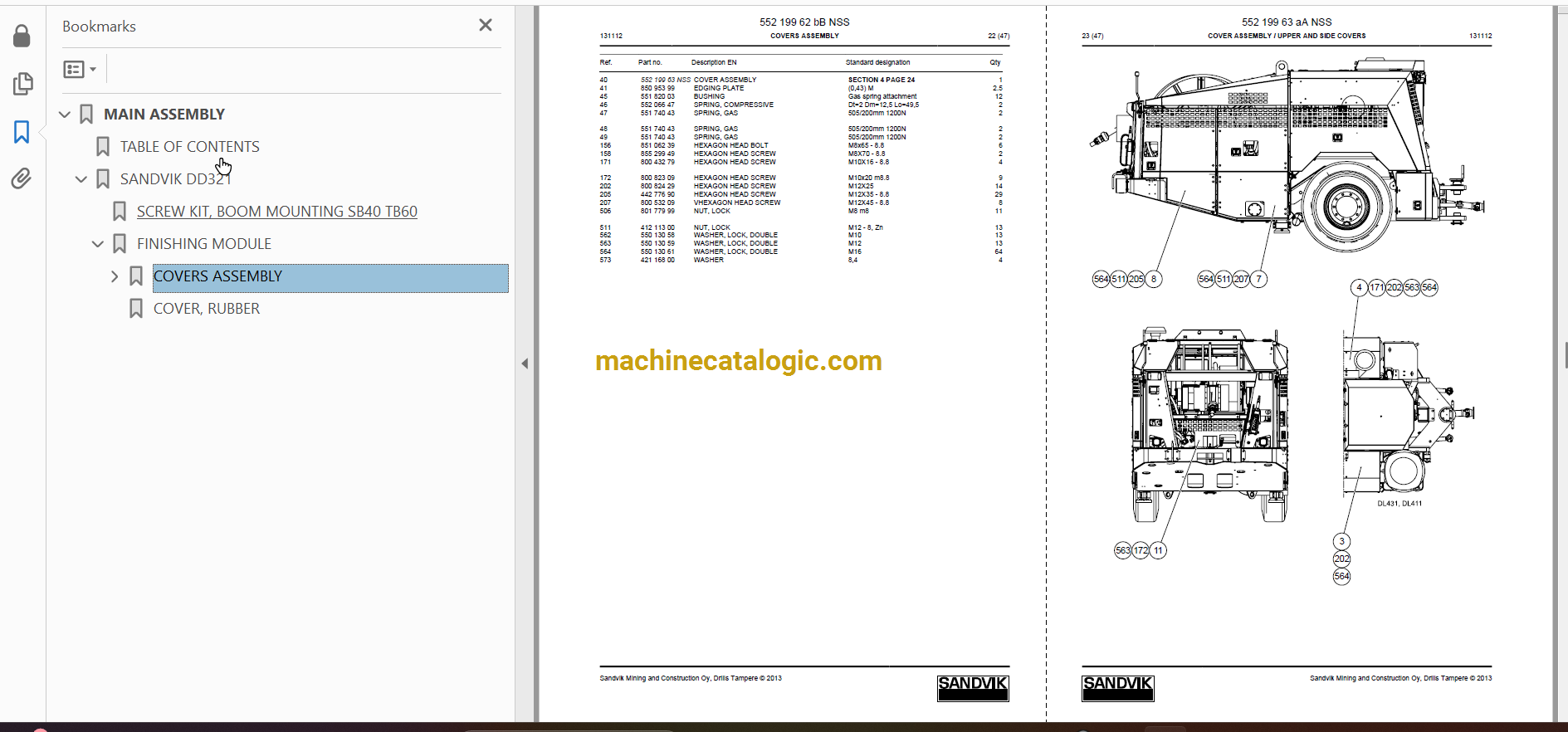Click bookmark icon beside COVERS ASSEMBLY
The height and width of the screenshot is (732, 1568).
click(136, 276)
